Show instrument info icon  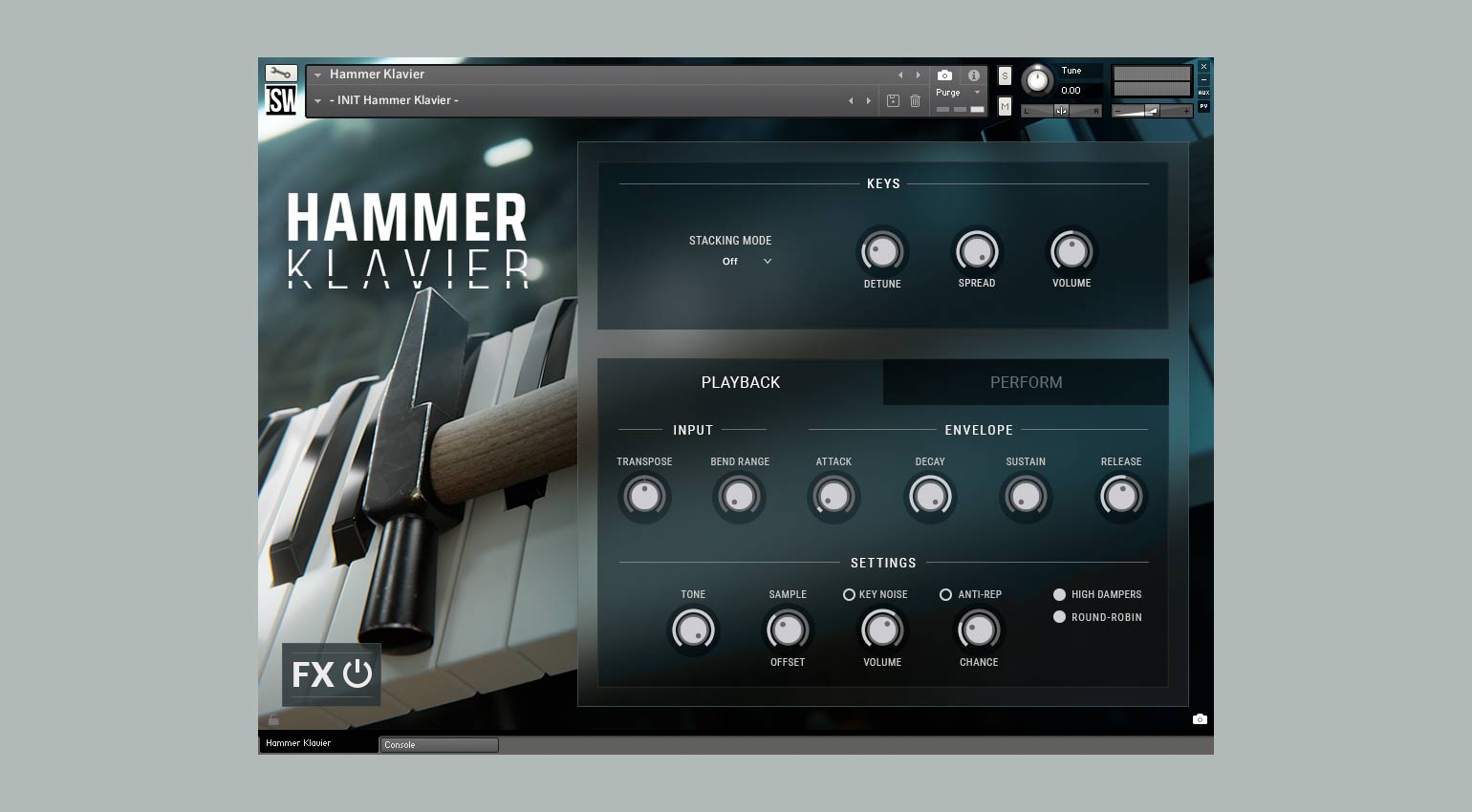[x=974, y=75]
